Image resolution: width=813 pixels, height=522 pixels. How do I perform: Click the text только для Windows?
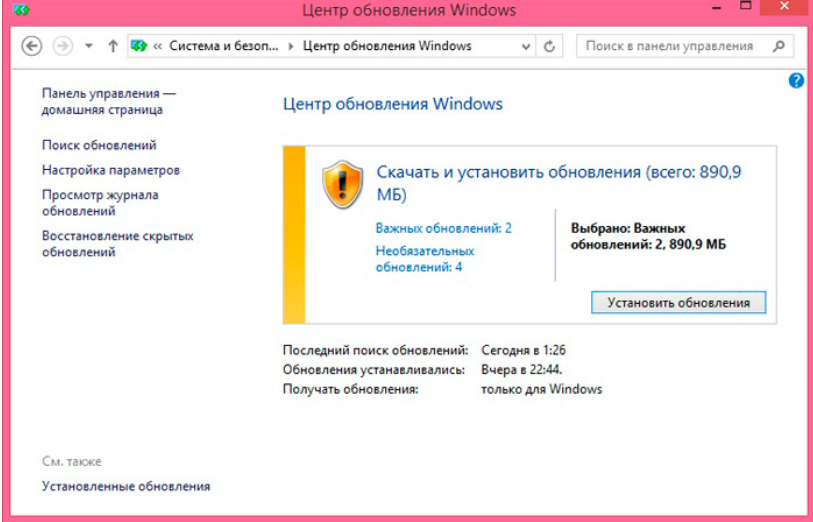(542, 389)
